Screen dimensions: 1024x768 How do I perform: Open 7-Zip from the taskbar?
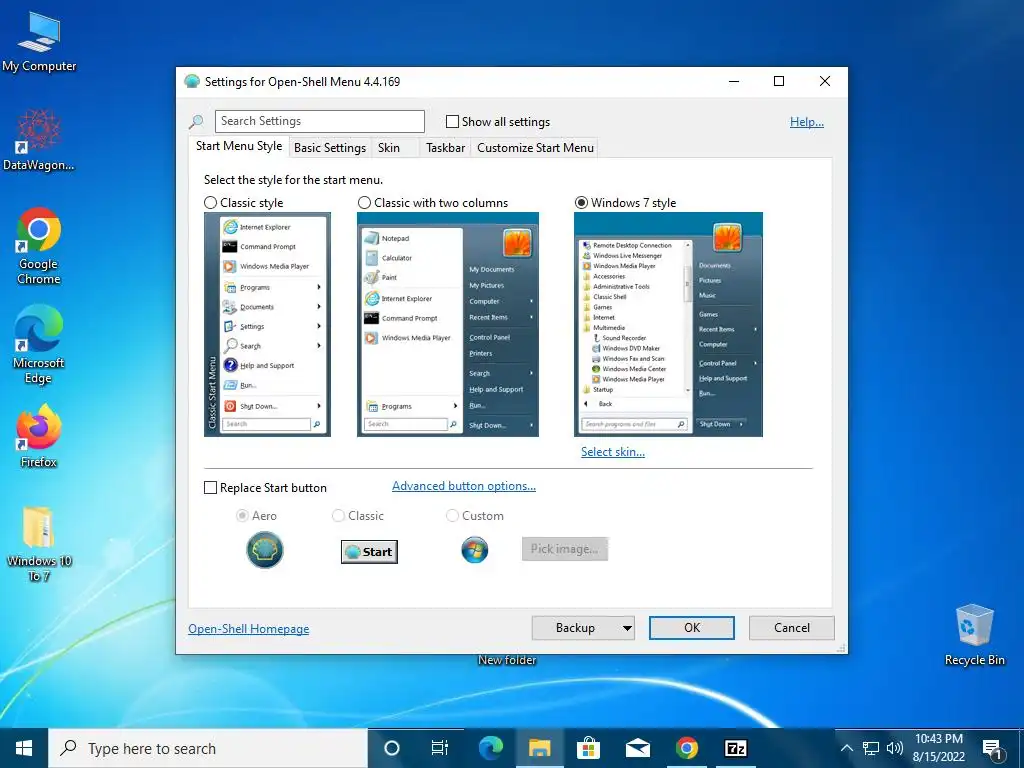pyautogui.click(x=735, y=748)
